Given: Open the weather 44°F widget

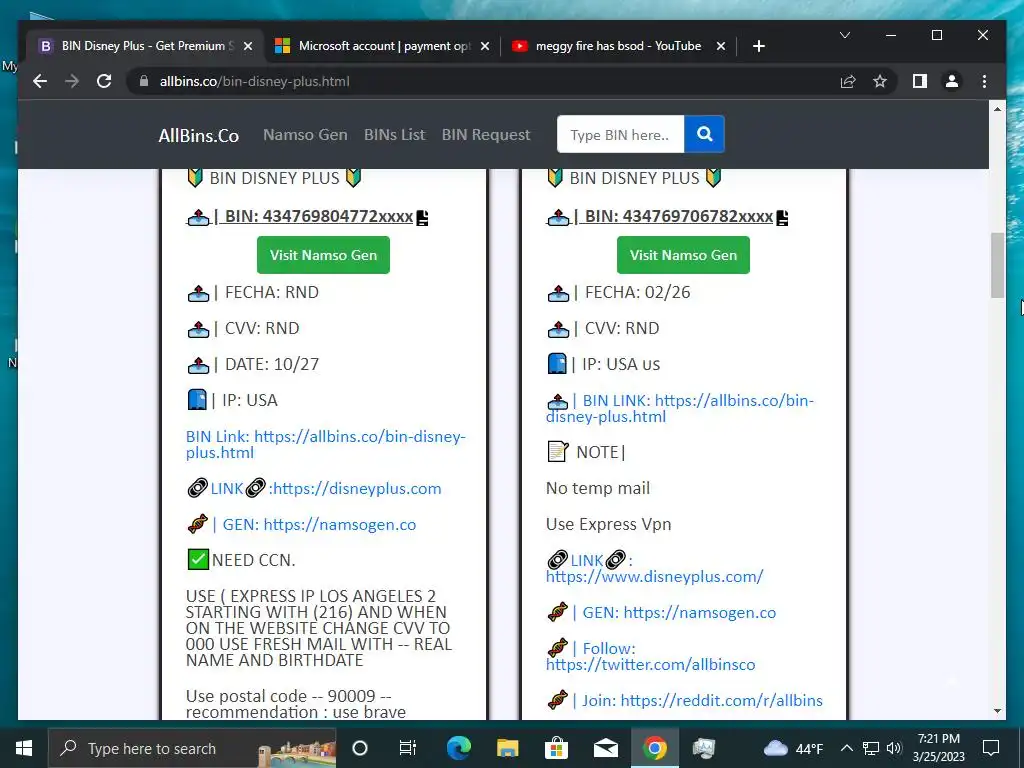Looking at the screenshot, I should pos(793,748).
